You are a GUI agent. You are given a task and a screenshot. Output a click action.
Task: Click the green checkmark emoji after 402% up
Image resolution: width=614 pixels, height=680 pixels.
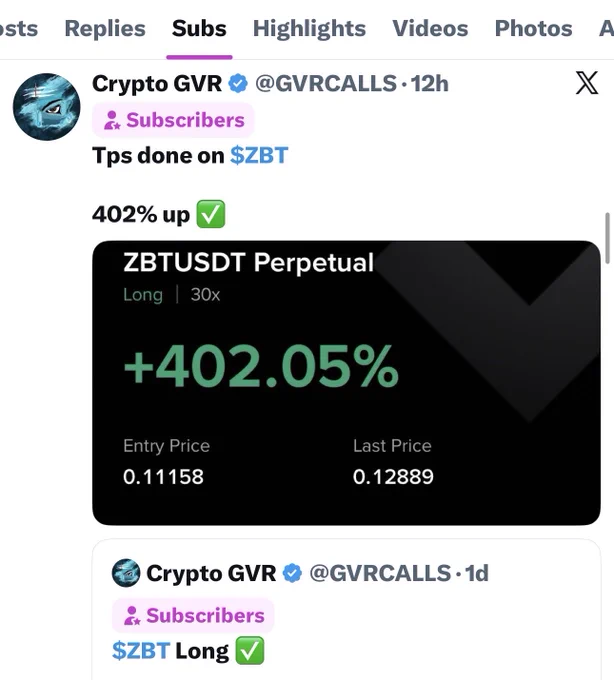pos(211,214)
